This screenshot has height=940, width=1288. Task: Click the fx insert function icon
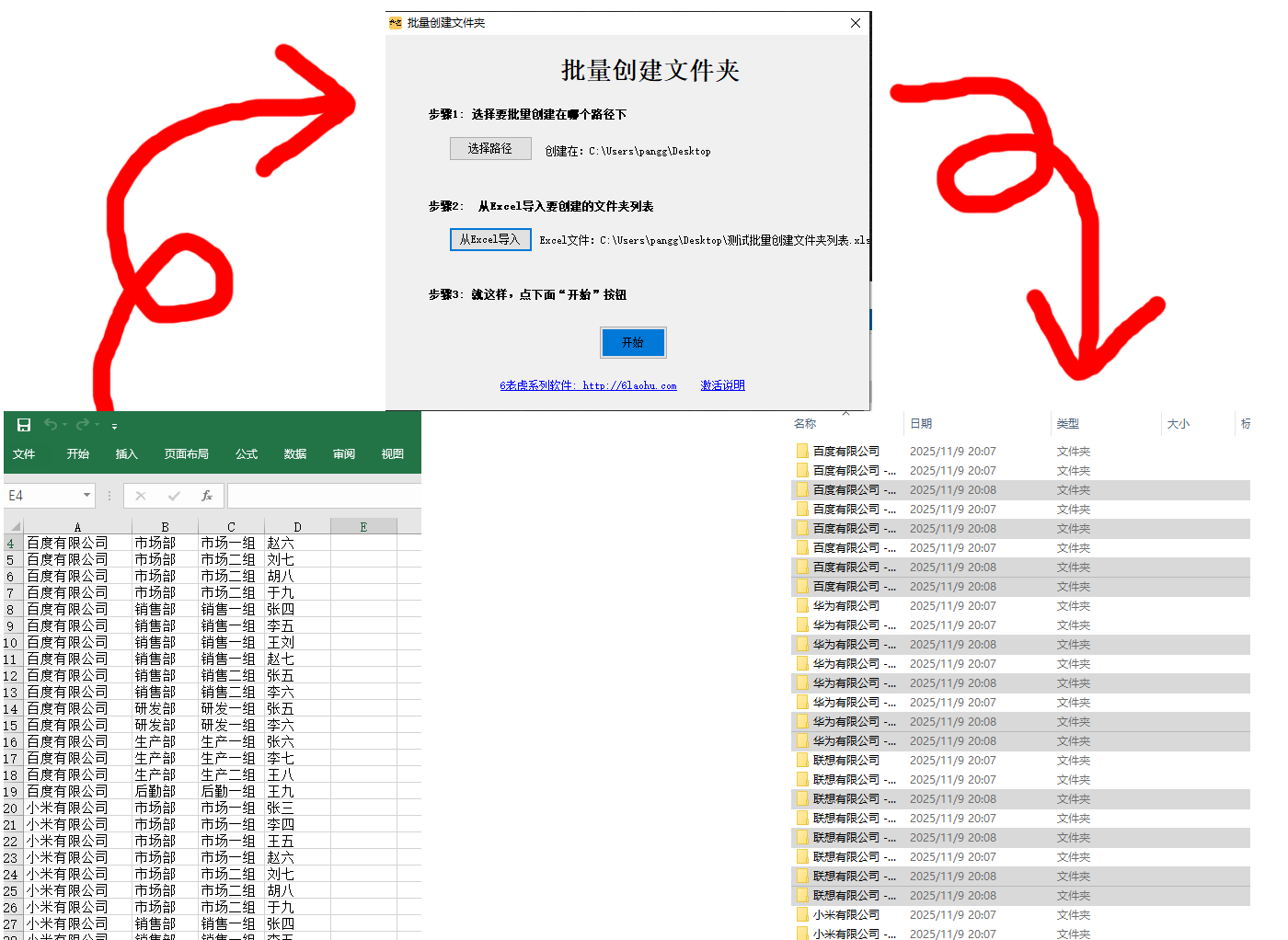coord(207,496)
